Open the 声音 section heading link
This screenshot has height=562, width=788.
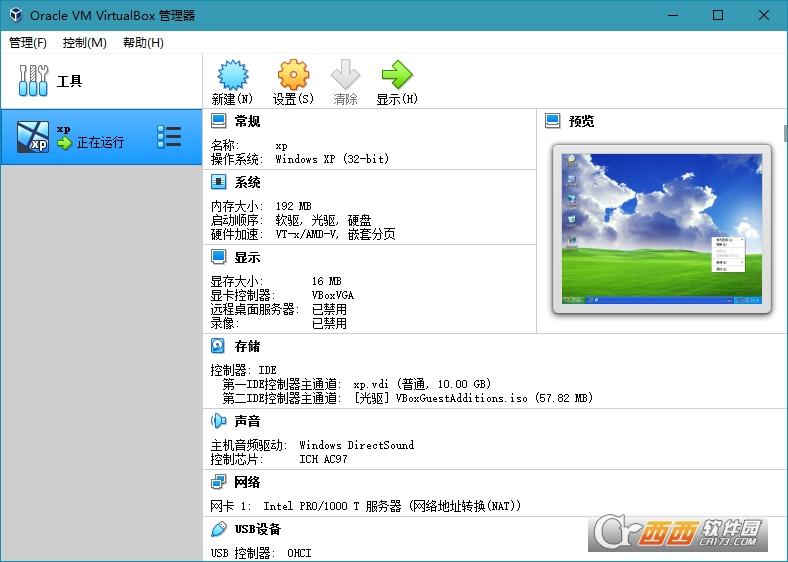[247, 421]
